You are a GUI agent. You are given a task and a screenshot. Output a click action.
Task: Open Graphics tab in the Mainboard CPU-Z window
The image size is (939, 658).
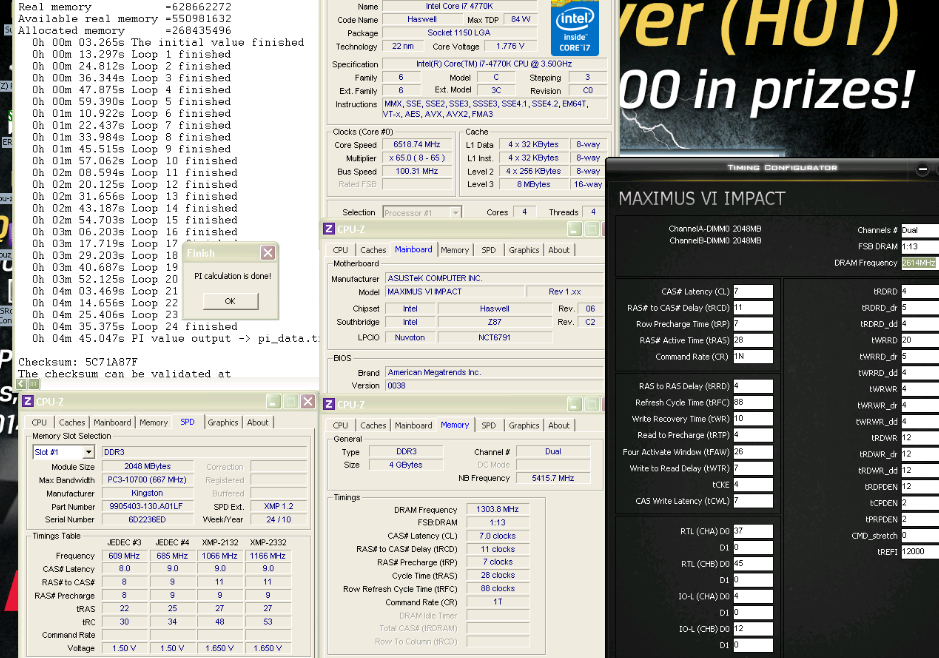coord(524,250)
